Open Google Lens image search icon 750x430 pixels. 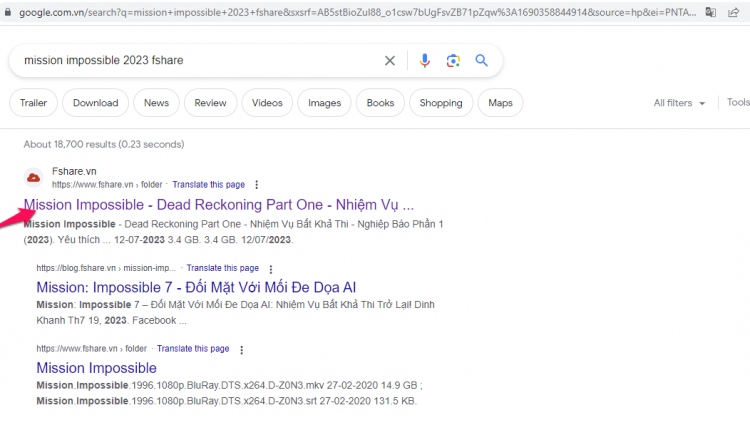point(453,60)
